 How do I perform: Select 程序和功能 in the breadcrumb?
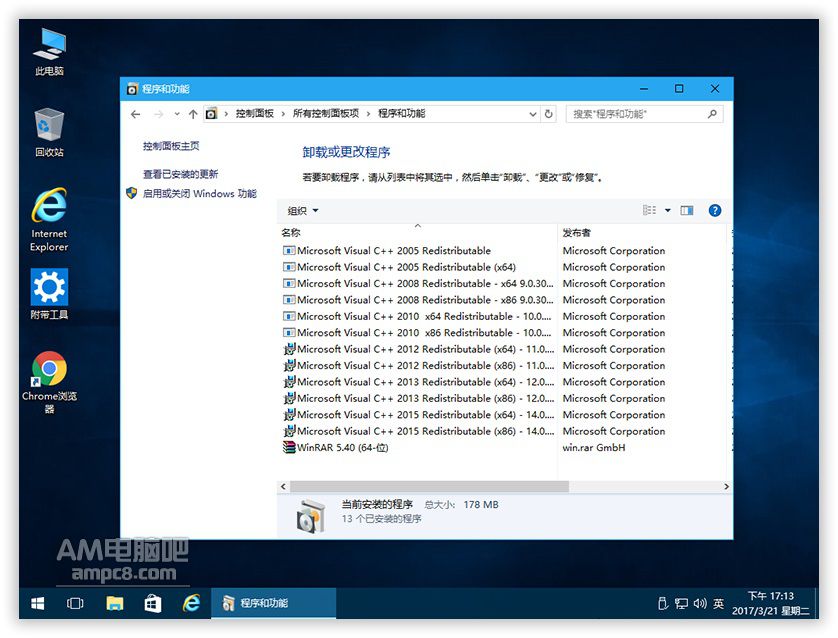click(x=402, y=114)
